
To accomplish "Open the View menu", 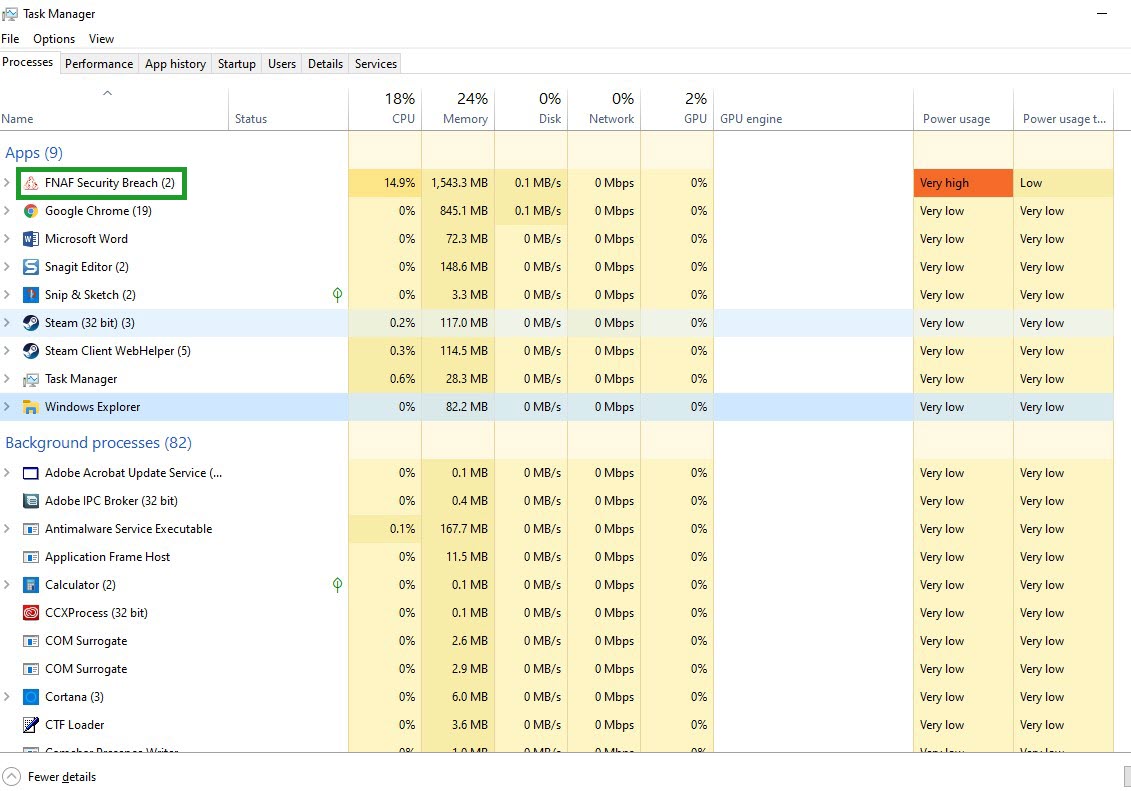I will [101, 39].
